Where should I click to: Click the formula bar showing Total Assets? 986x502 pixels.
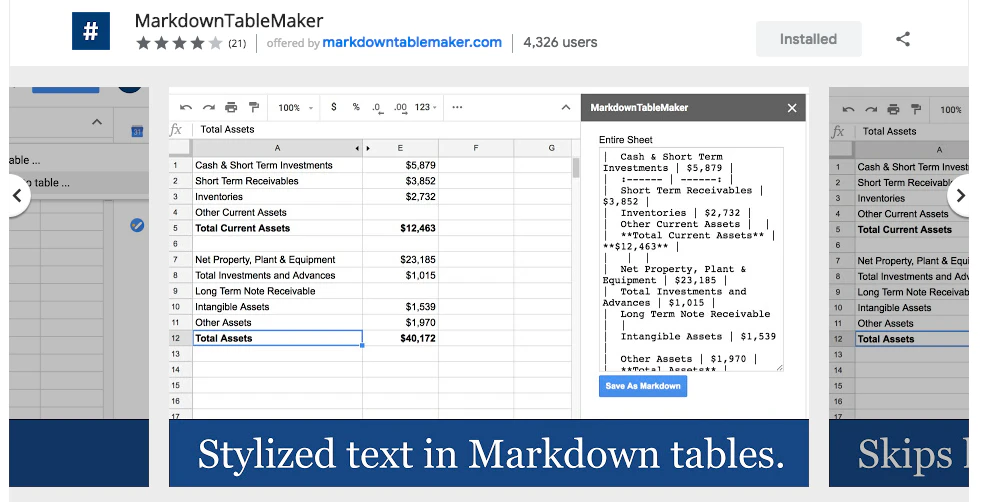click(x=384, y=130)
